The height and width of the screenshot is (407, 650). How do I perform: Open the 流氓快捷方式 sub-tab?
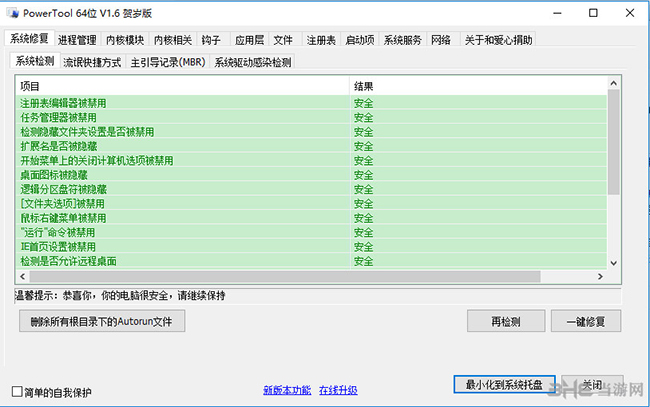pos(92,62)
